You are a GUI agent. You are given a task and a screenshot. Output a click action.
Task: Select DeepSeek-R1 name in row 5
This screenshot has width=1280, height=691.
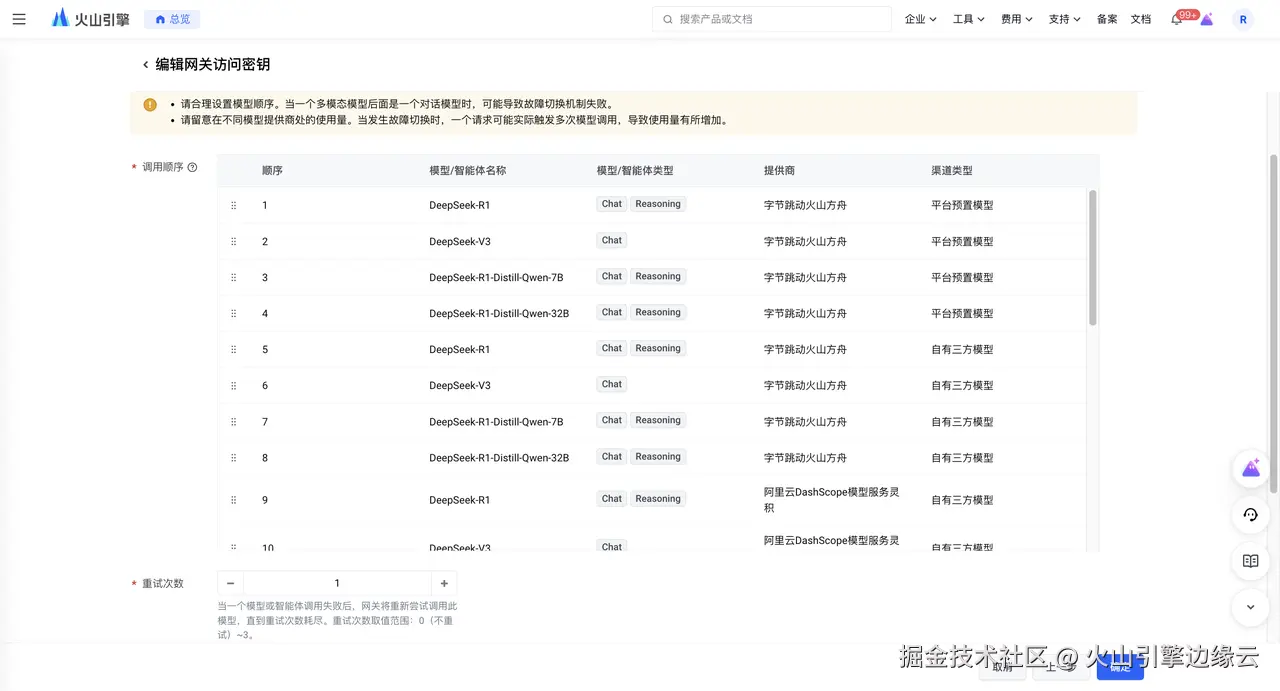[x=460, y=349]
